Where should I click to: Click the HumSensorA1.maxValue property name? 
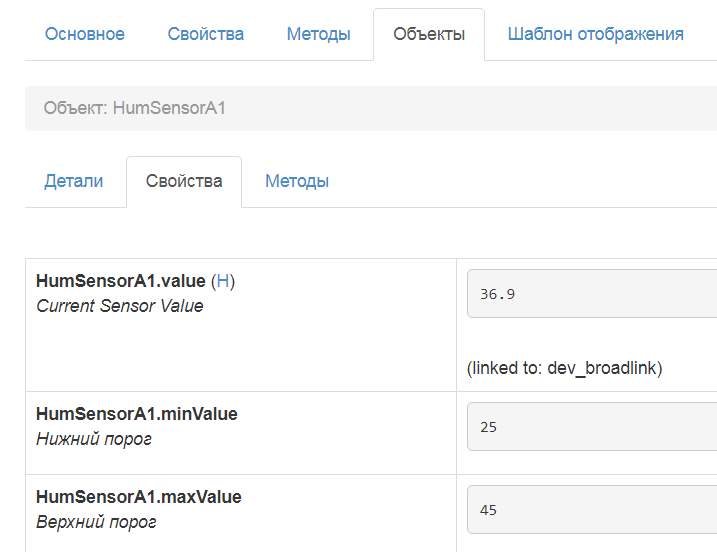point(138,497)
